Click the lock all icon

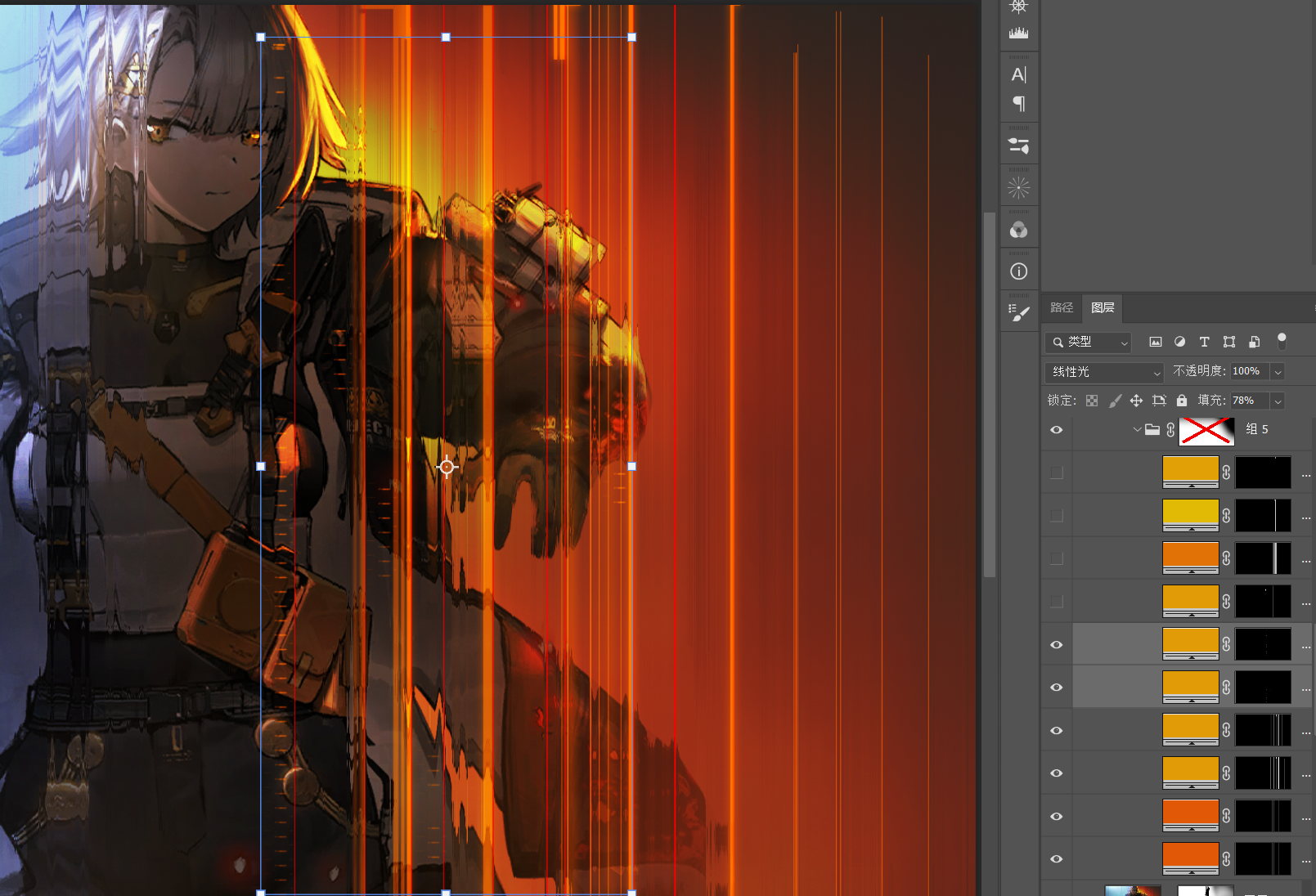pyautogui.click(x=1182, y=401)
